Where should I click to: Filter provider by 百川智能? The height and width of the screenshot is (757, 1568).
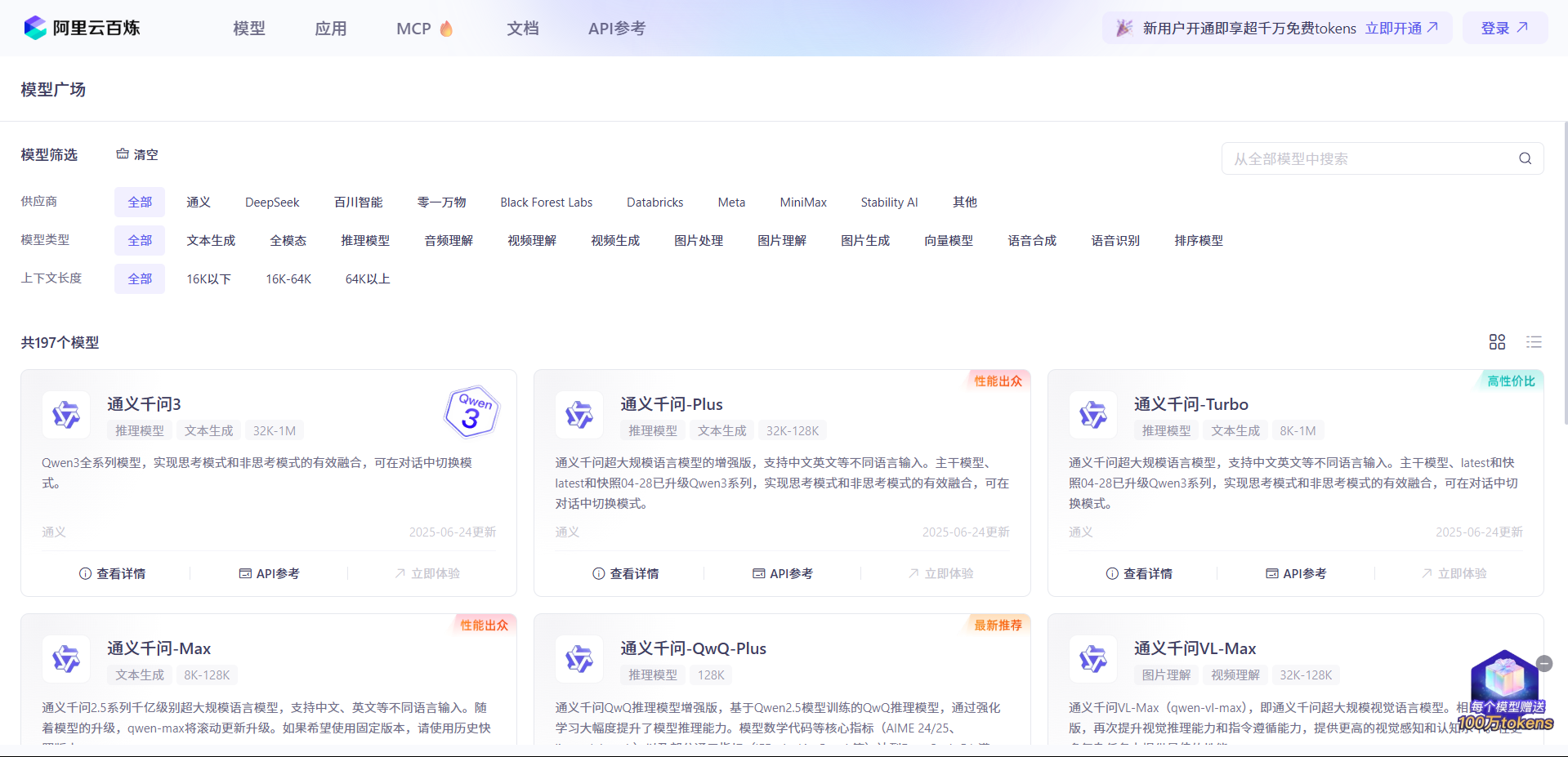tap(358, 202)
